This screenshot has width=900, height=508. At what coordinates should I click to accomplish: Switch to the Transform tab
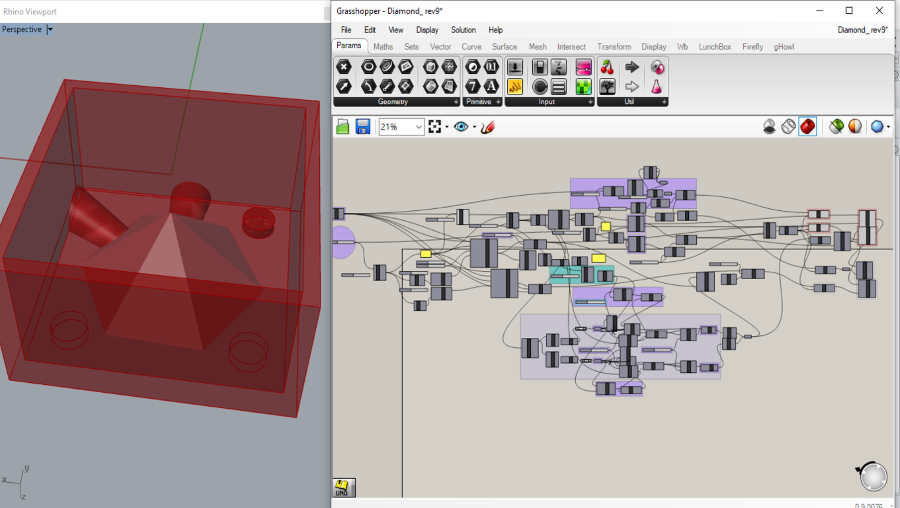(614, 46)
